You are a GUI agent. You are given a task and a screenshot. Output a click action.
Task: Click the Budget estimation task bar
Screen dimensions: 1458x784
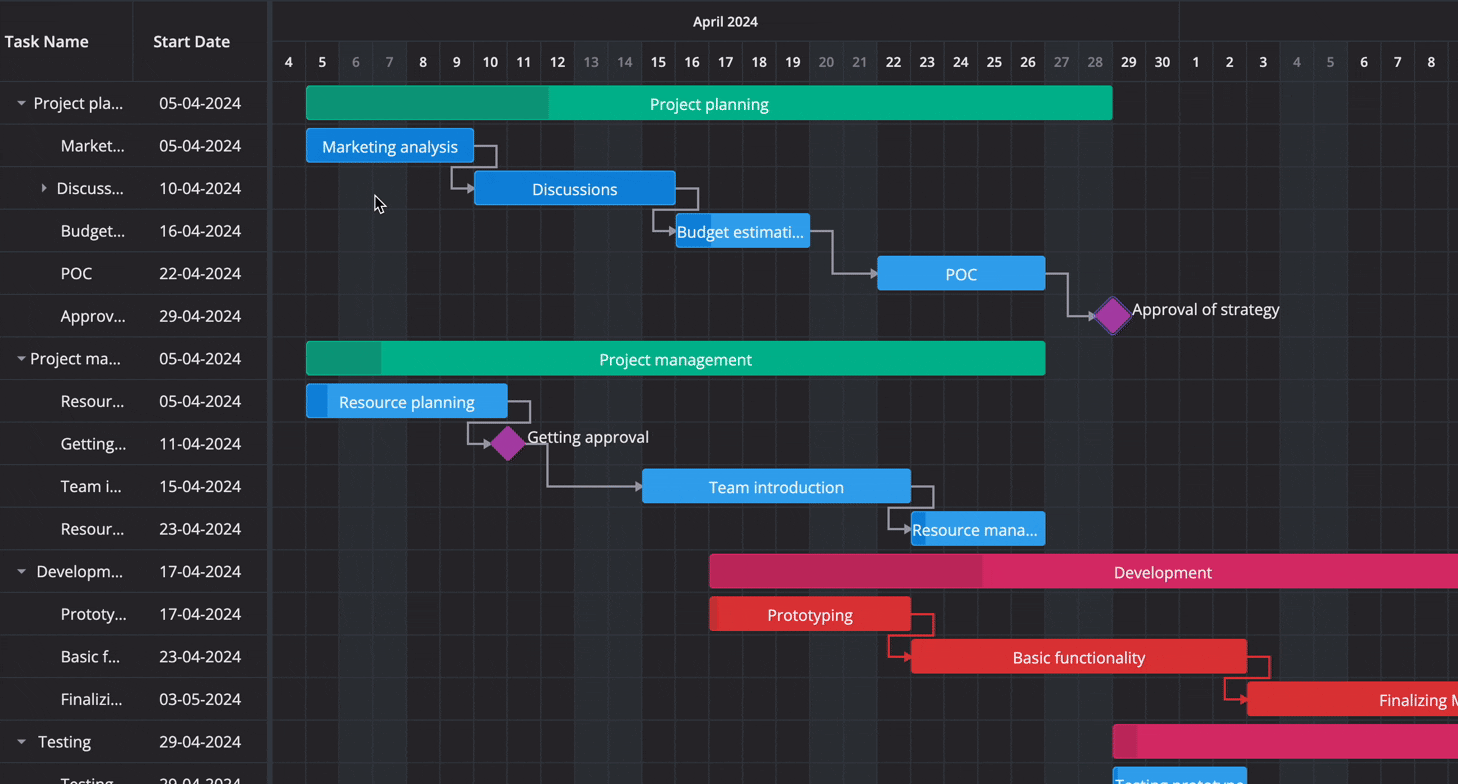(x=742, y=232)
